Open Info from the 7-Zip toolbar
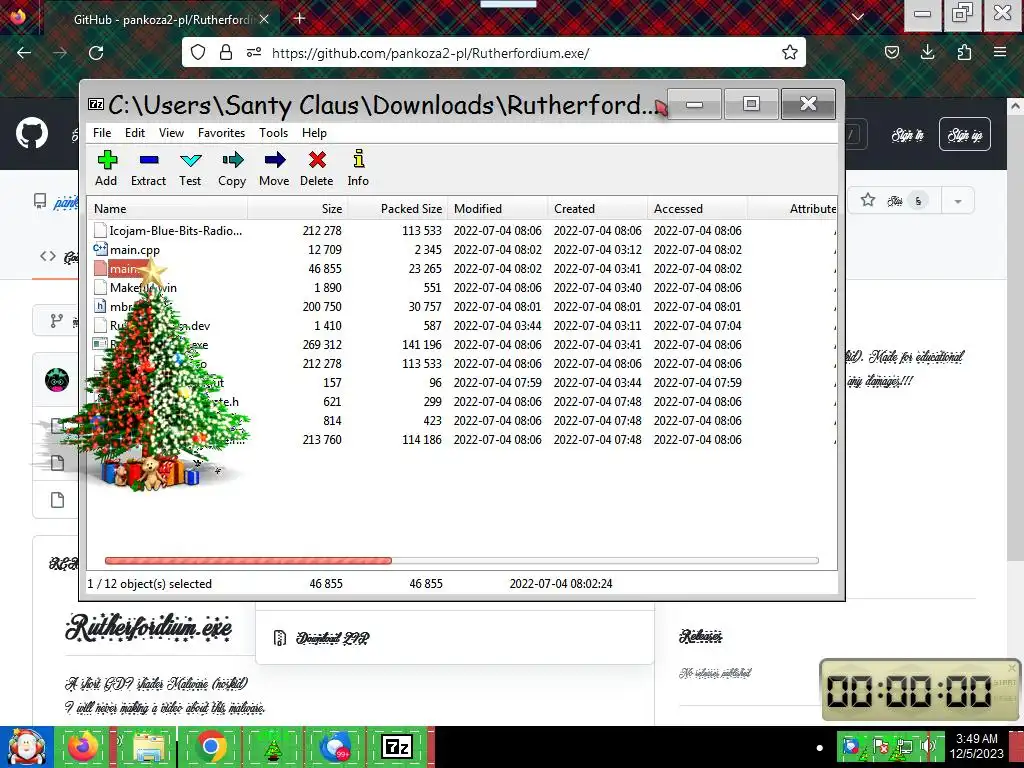The height and width of the screenshot is (768, 1024). [x=358, y=168]
